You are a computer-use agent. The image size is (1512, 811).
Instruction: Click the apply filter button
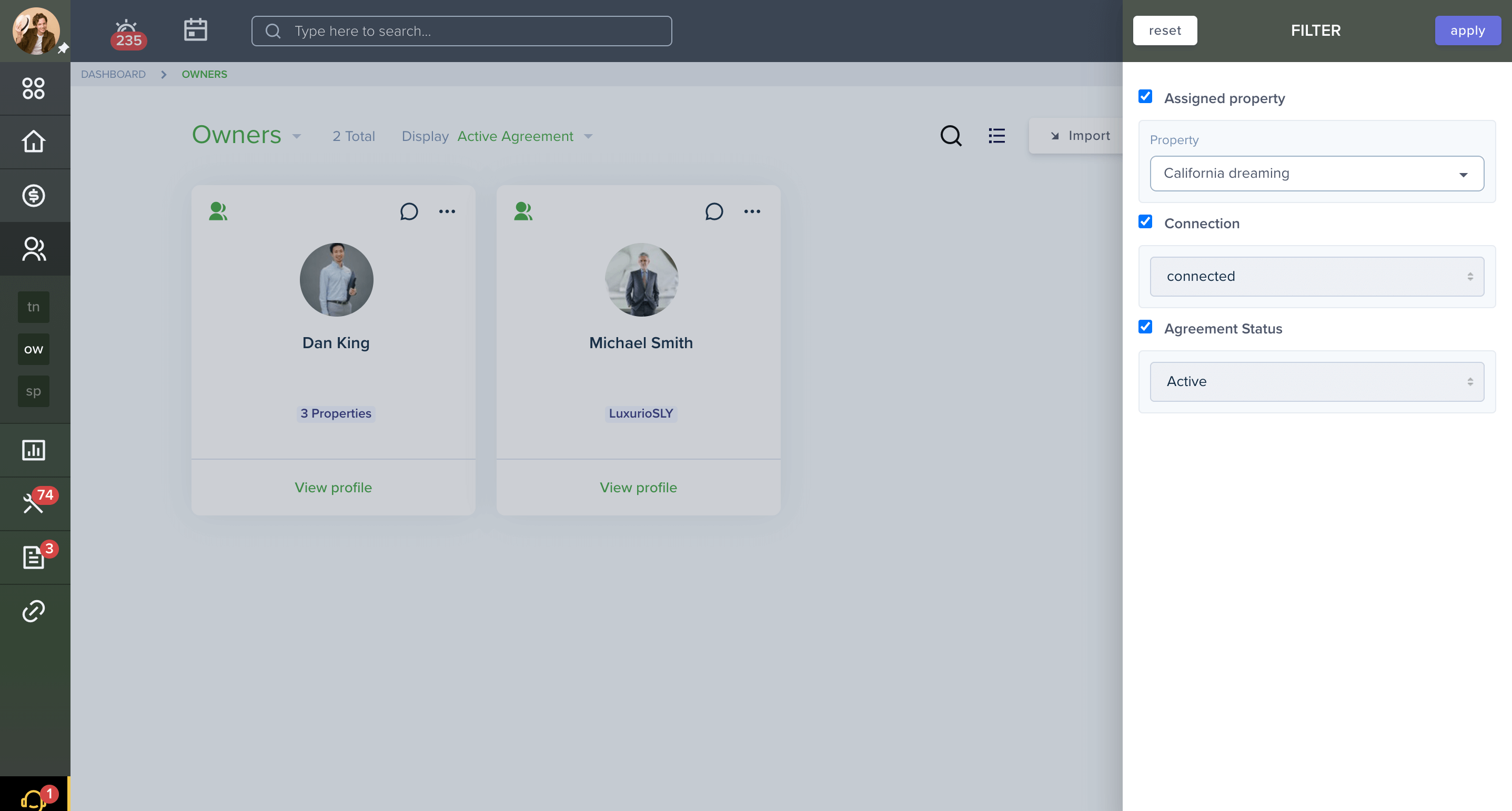pyautogui.click(x=1467, y=31)
